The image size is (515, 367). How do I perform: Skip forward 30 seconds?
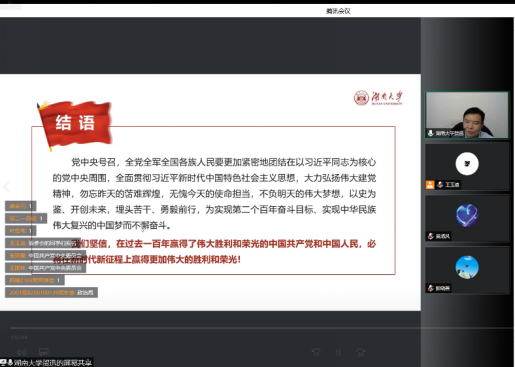361,352
